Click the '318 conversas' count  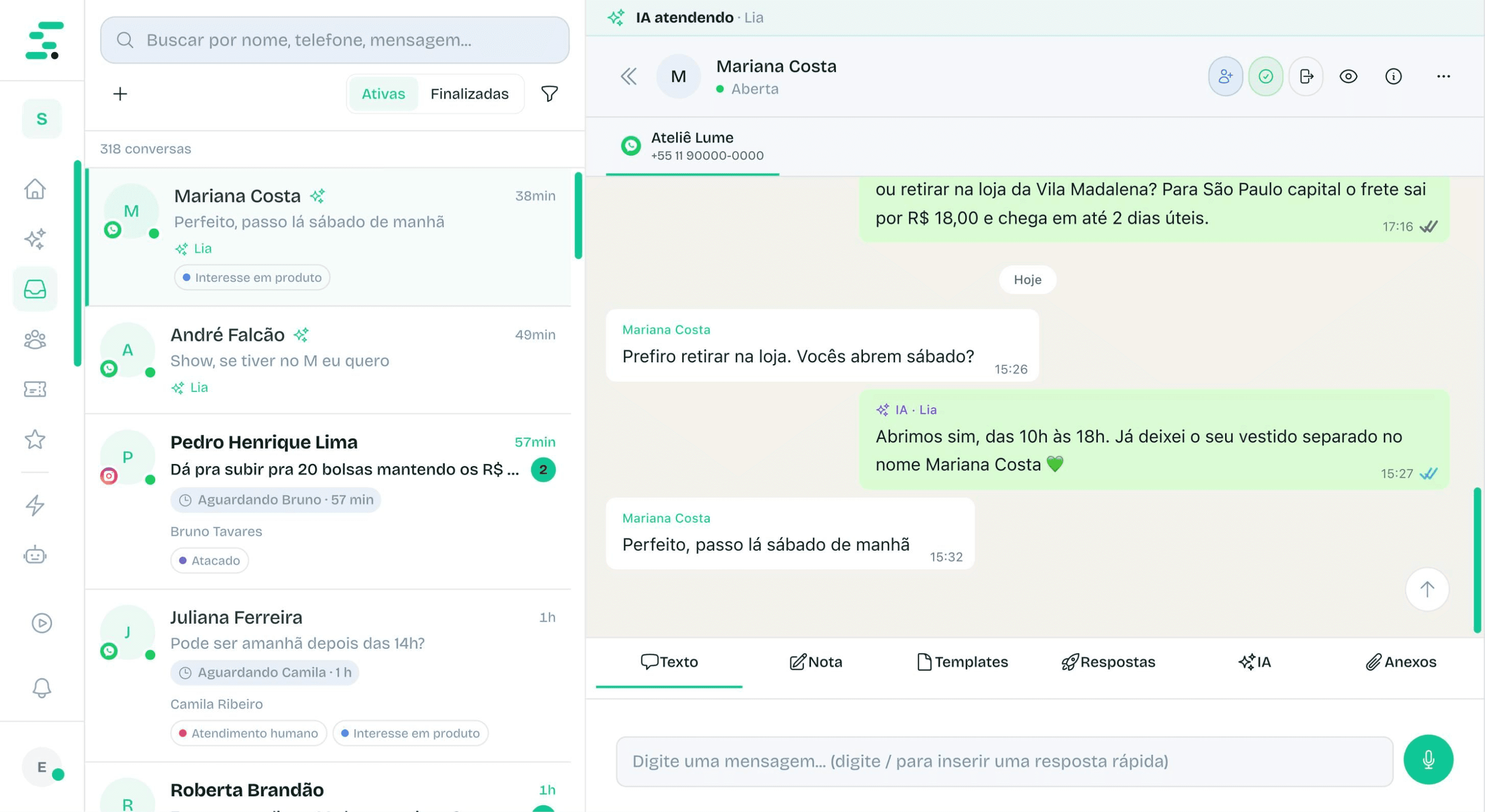tap(145, 149)
